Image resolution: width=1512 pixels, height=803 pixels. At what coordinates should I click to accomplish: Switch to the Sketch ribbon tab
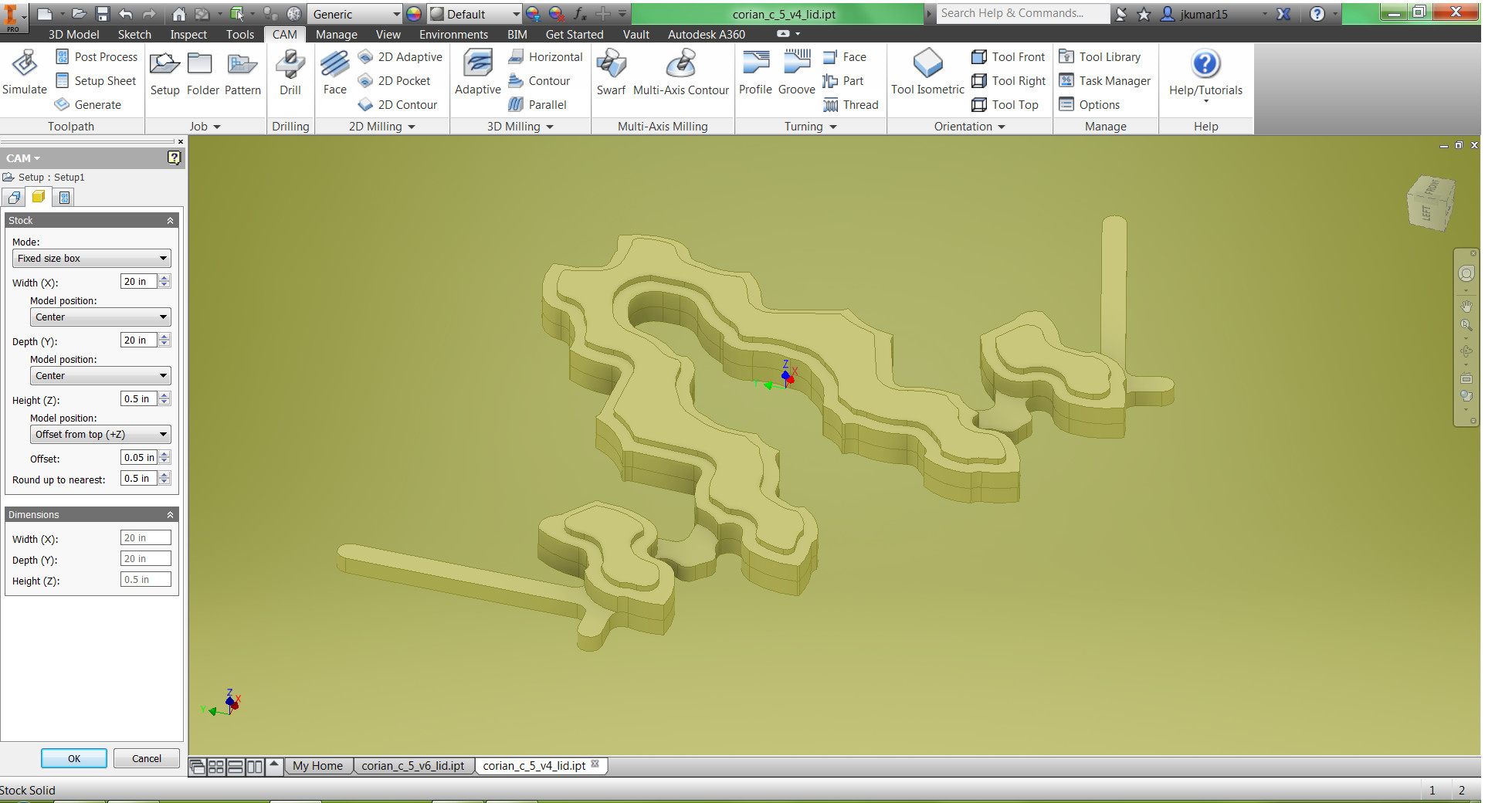pos(134,35)
